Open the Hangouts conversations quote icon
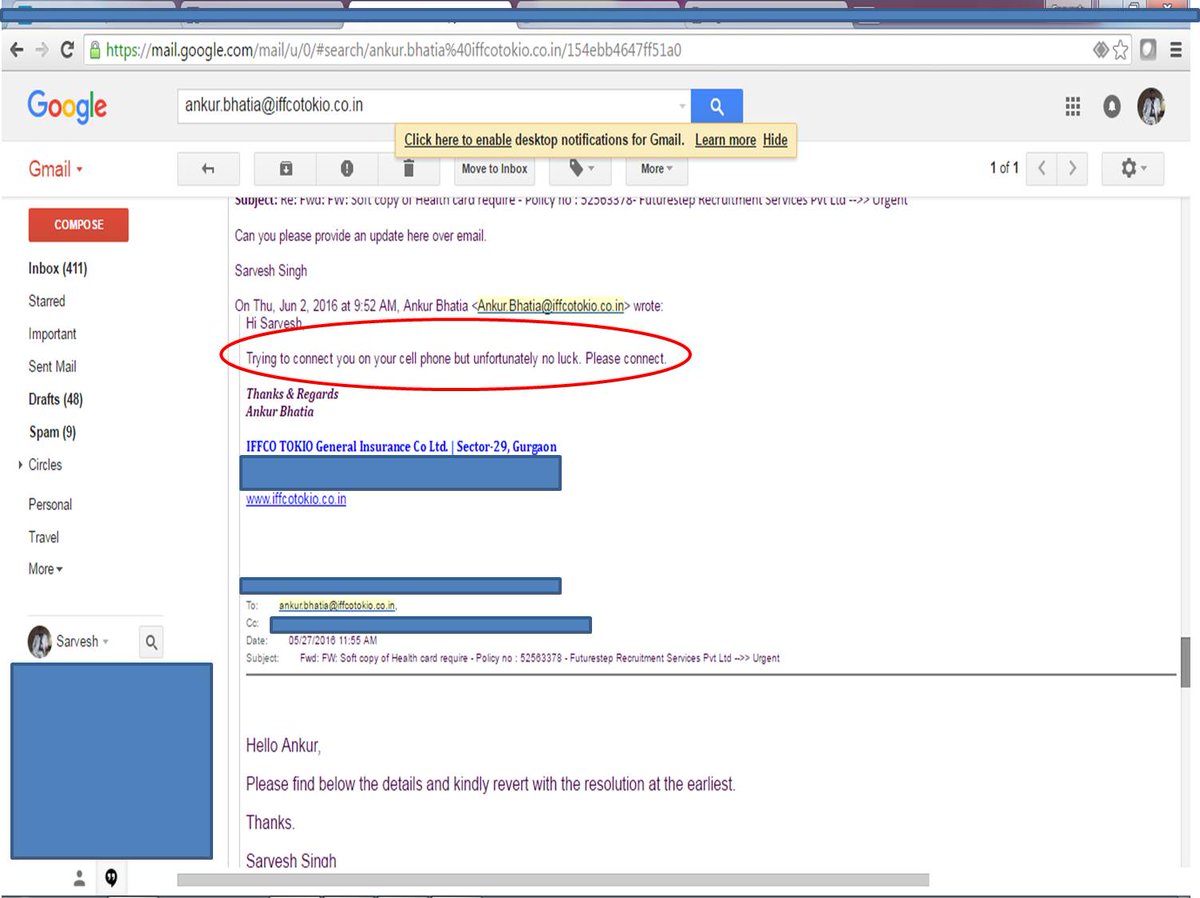1200x898 pixels. [111, 878]
